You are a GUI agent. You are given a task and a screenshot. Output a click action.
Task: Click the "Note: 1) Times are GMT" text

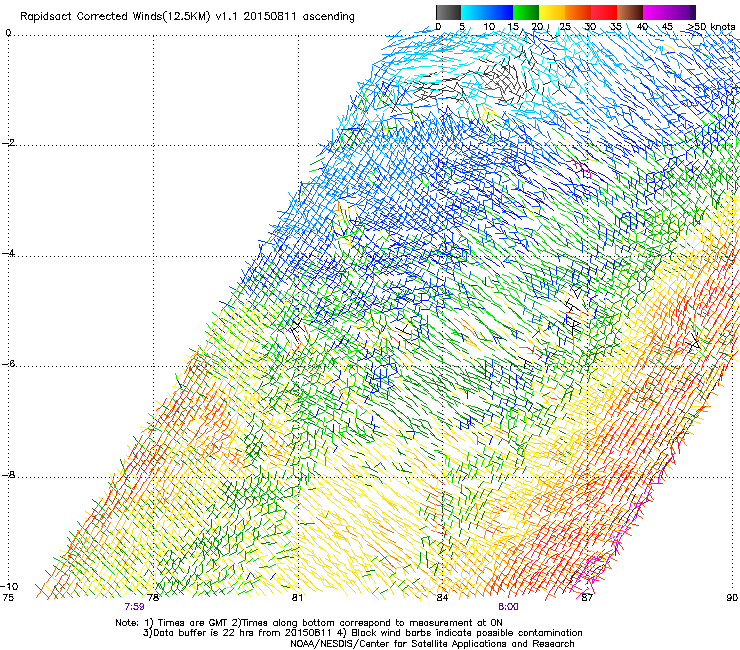[173, 623]
